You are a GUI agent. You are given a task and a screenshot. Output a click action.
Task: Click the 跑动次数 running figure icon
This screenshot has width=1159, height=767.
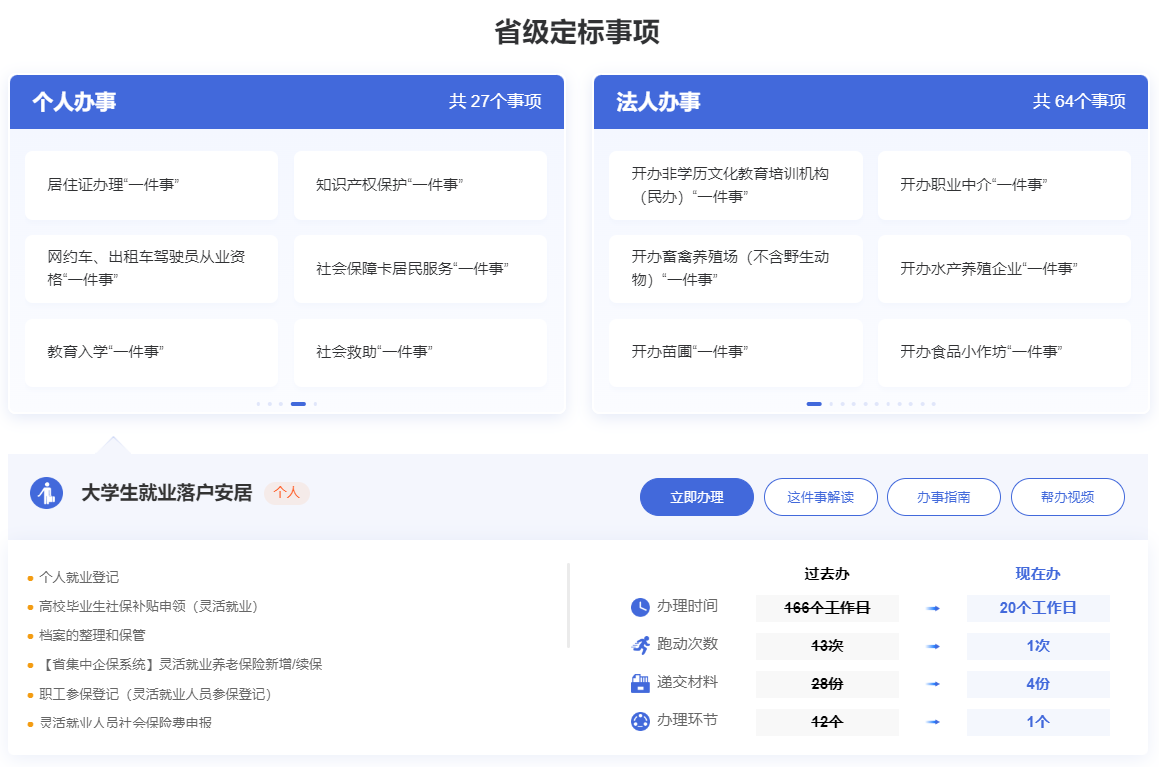640,645
